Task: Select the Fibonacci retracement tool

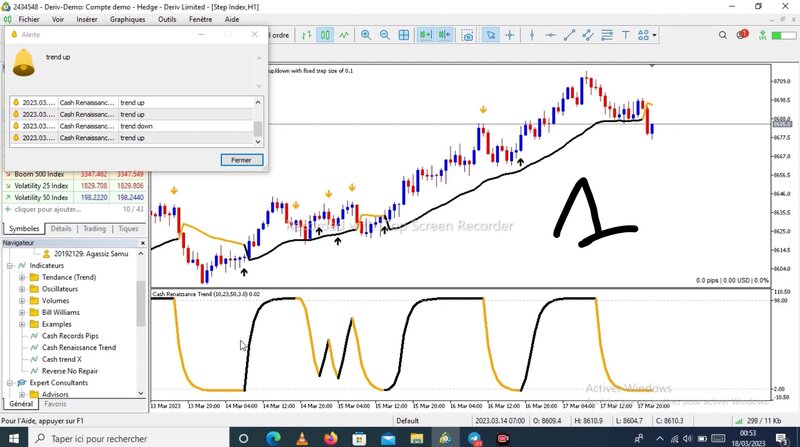Action: click(607, 35)
